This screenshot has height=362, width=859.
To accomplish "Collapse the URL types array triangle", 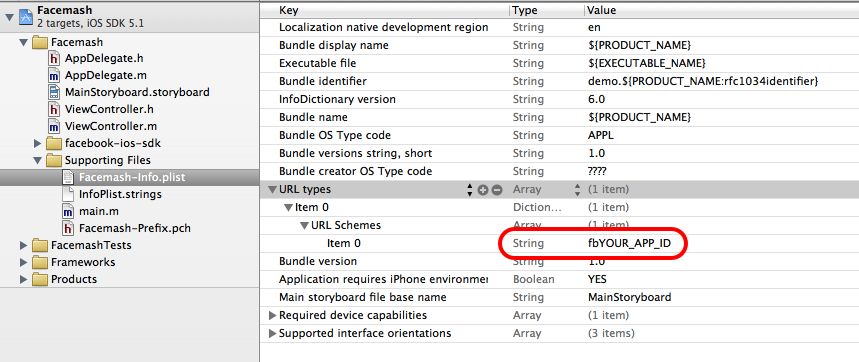I will click(x=272, y=190).
